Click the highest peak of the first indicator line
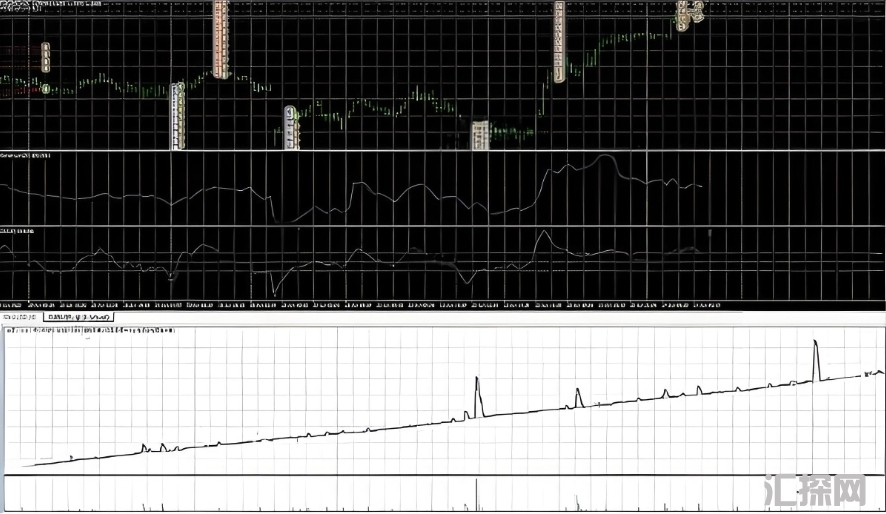The height and width of the screenshot is (514, 886). point(605,157)
